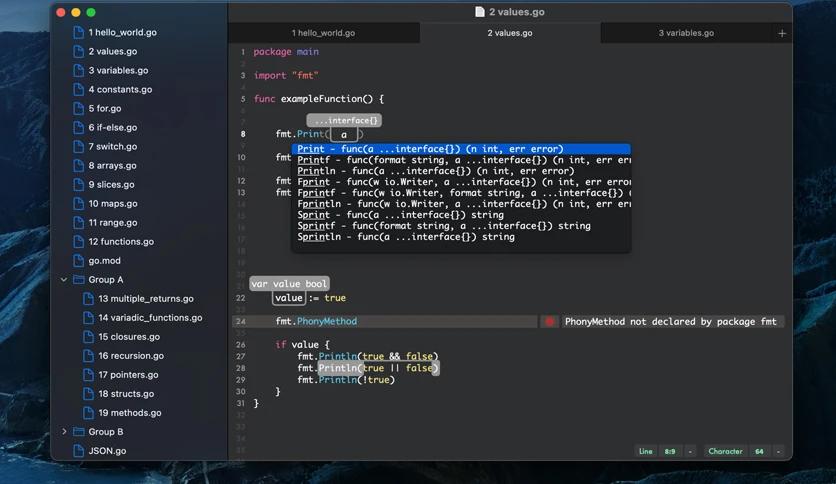Choose the Fprint completion suggestion

click(461, 182)
